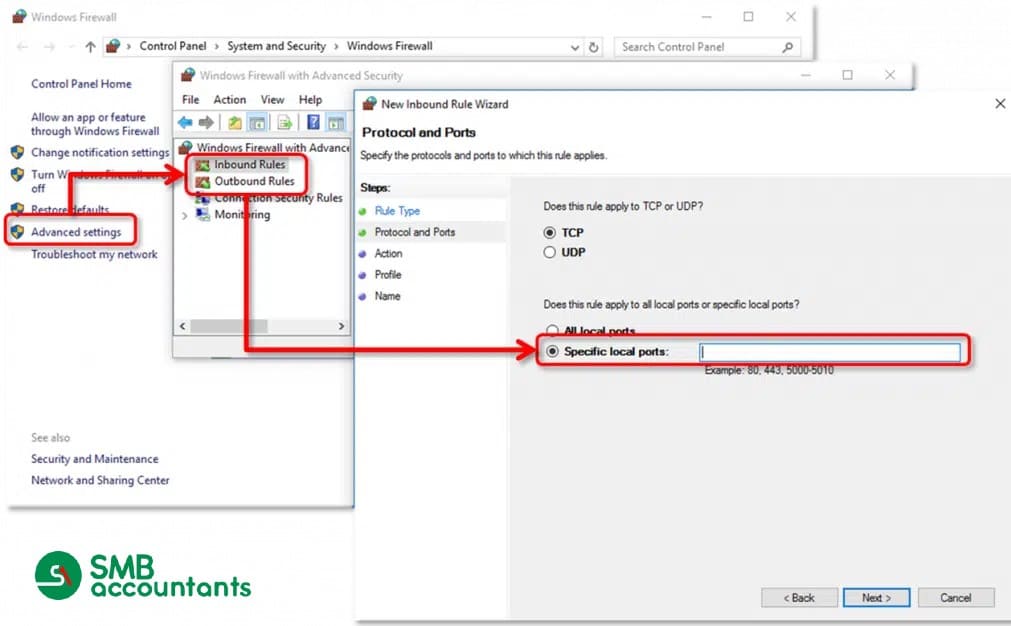The width and height of the screenshot is (1011, 626).
Task: Open the View menu
Action: click(272, 100)
